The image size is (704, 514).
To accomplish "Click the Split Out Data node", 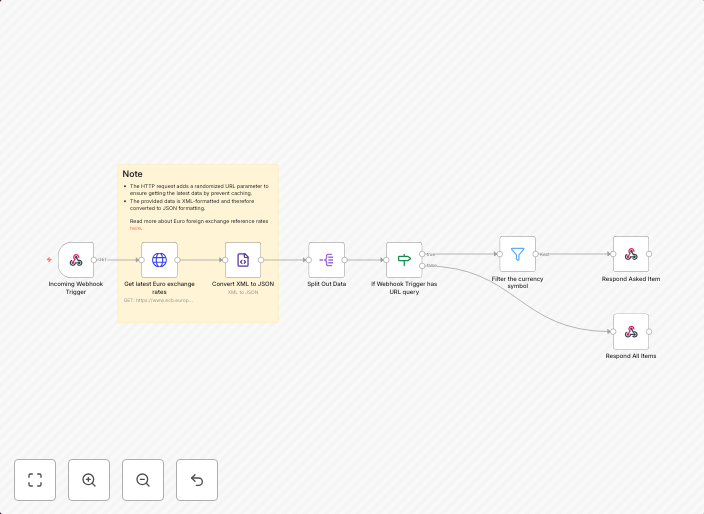I will coord(326,260).
